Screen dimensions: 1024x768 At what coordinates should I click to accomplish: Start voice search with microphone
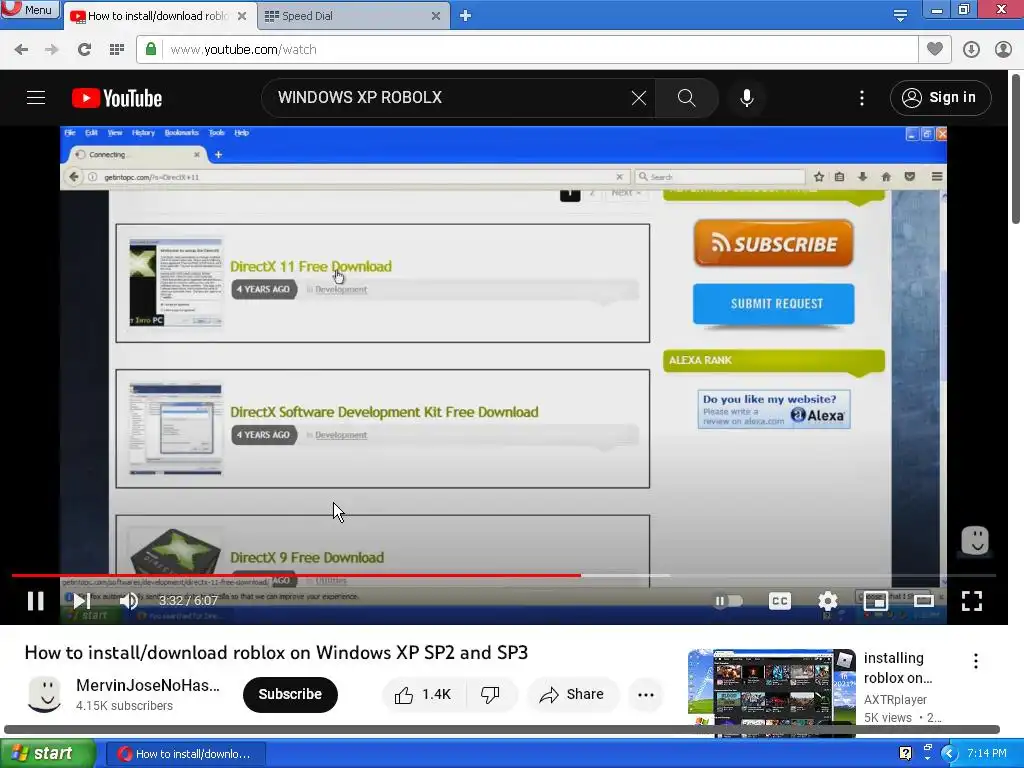click(747, 98)
